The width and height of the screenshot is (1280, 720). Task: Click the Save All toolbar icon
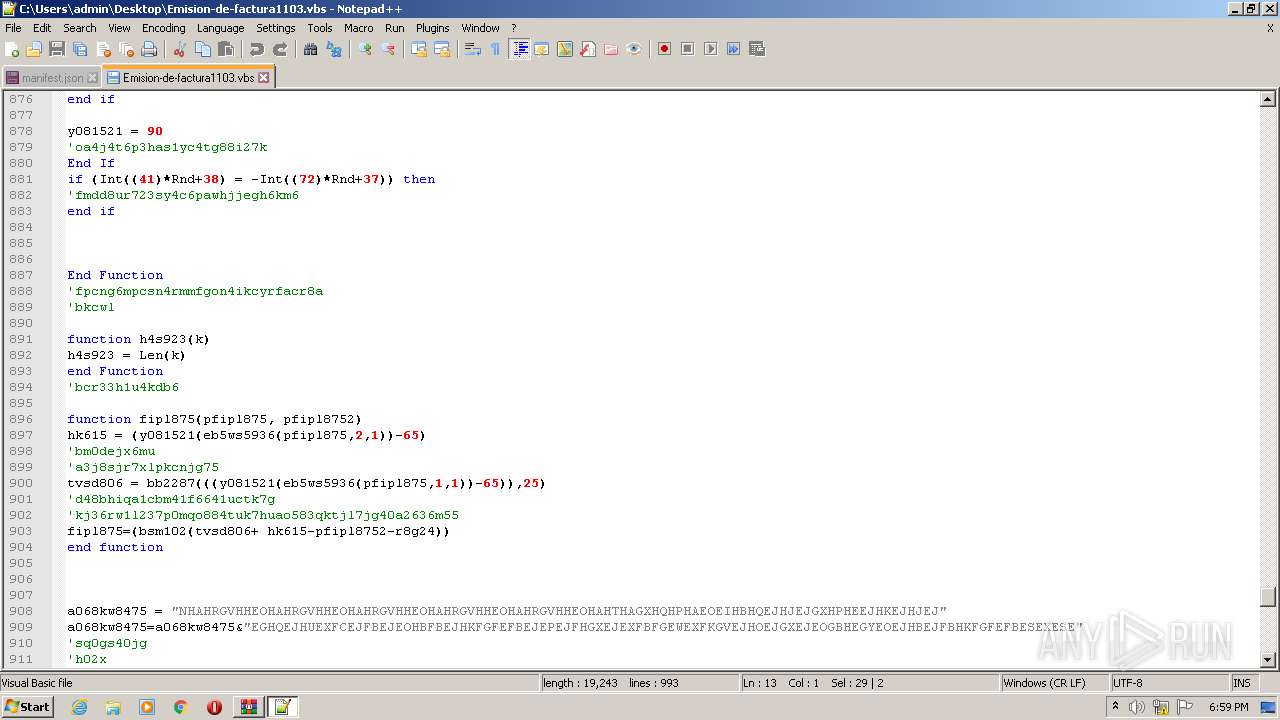coord(80,49)
